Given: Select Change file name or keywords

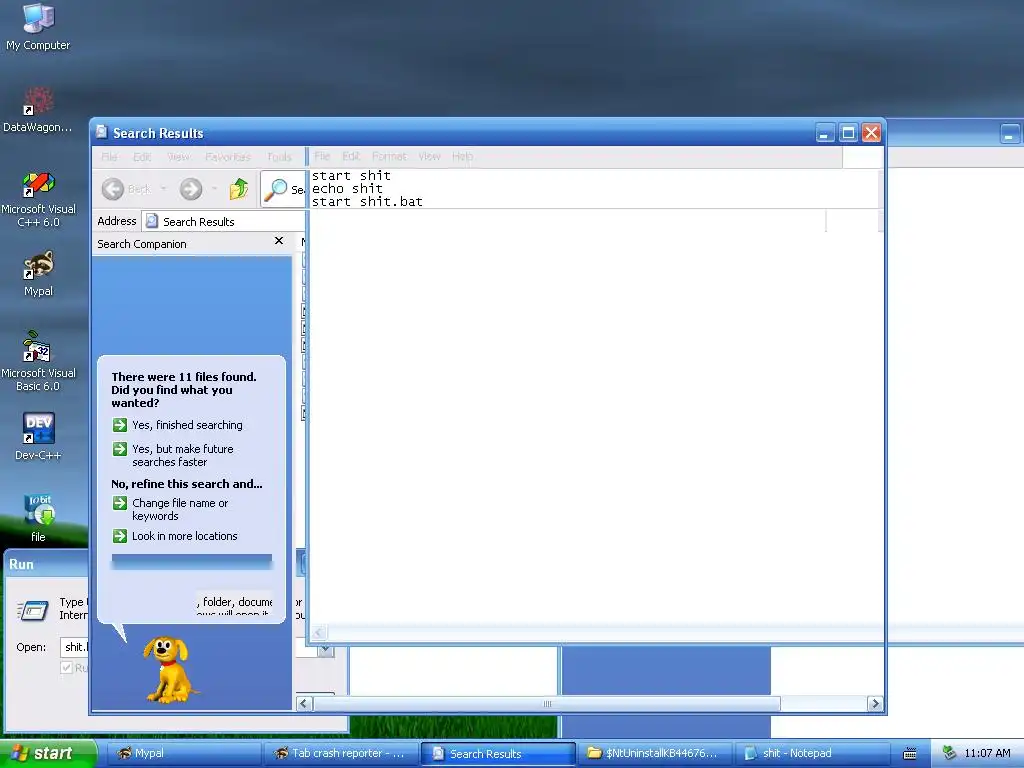Looking at the screenshot, I should point(180,509).
